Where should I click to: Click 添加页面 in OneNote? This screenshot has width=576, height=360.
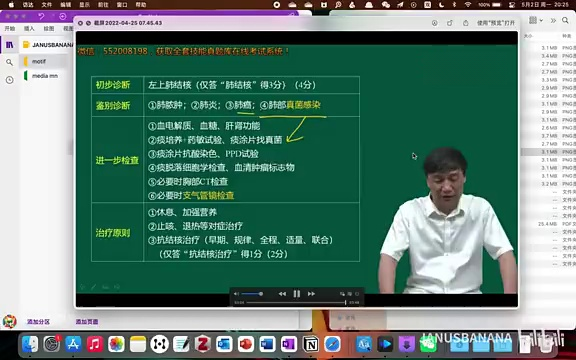[87, 321]
